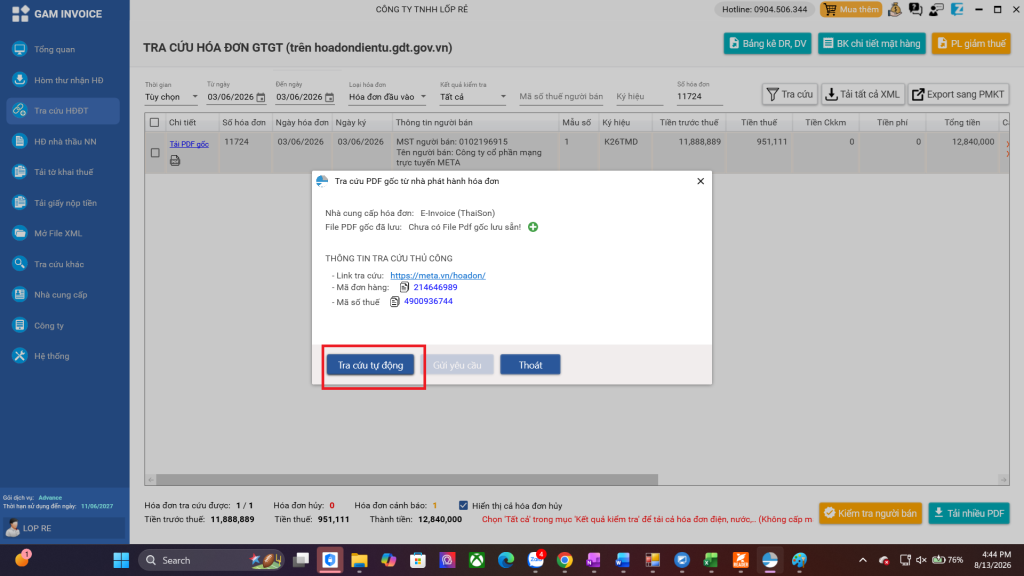Image resolution: width=1024 pixels, height=576 pixels.
Task: Open Hòm thư nhận HĐ in sidebar
Action: click(63, 80)
